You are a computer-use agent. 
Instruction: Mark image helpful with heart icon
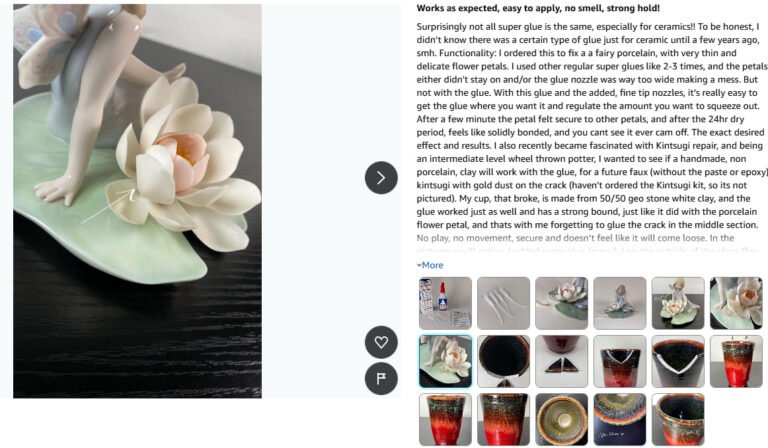[381, 342]
